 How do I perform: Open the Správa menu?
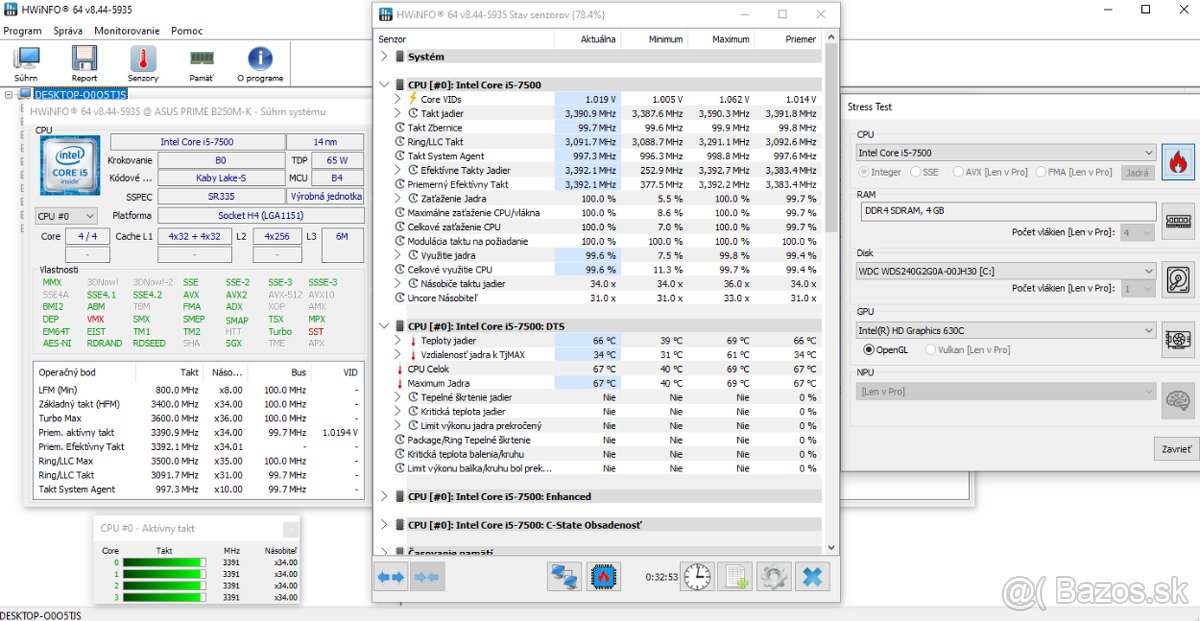click(x=68, y=31)
